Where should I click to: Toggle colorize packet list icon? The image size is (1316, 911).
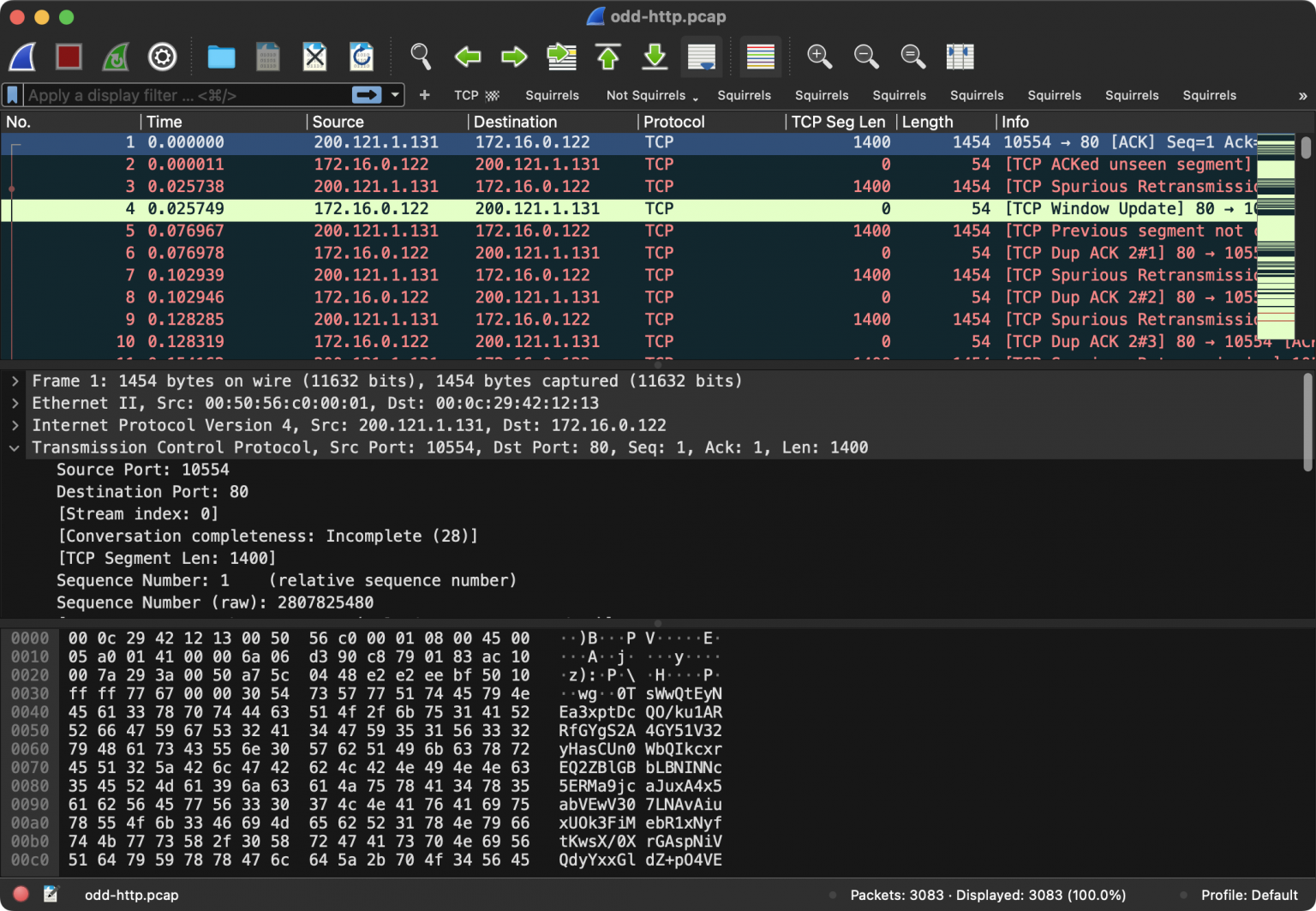(760, 57)
